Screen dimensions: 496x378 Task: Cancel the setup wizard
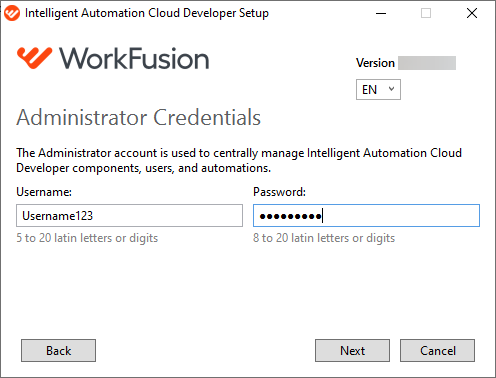point(437,350)
